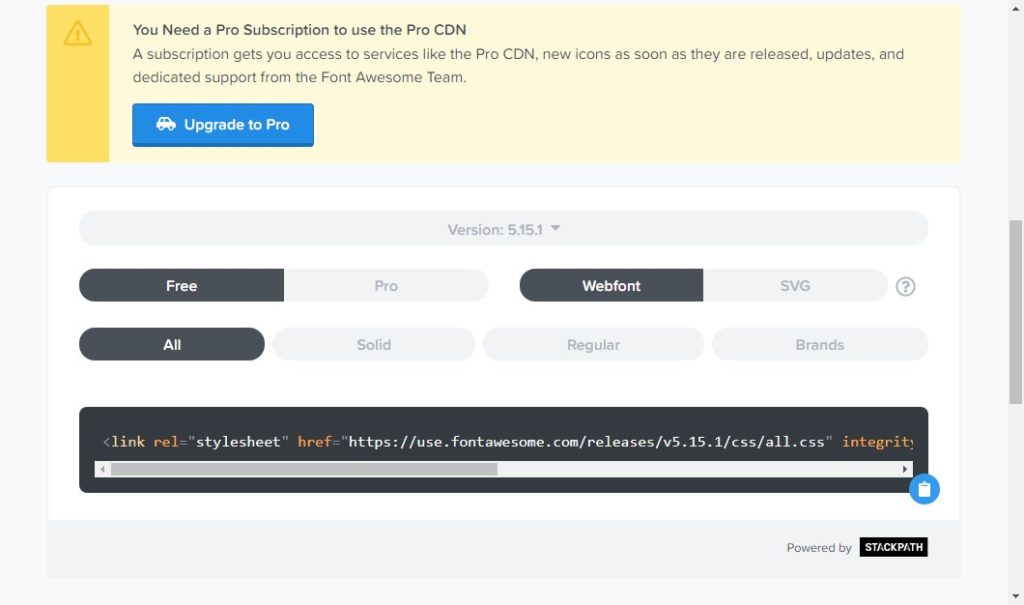The image size is (1024, 605).
Task: Switch to the Pro option
Action: (x=386, y=286)
